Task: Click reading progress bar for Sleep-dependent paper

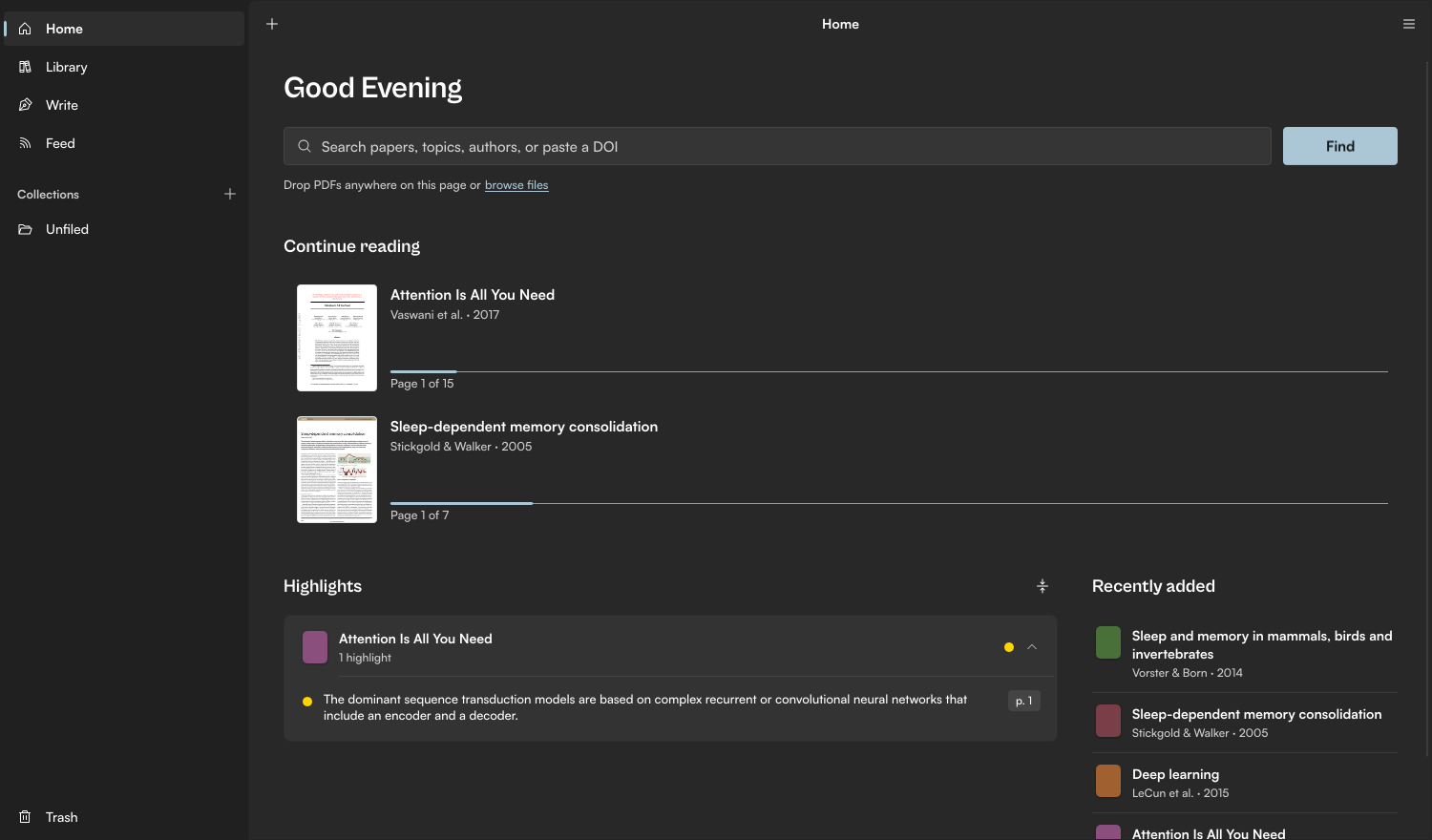Action: click(x=889, y=503)
